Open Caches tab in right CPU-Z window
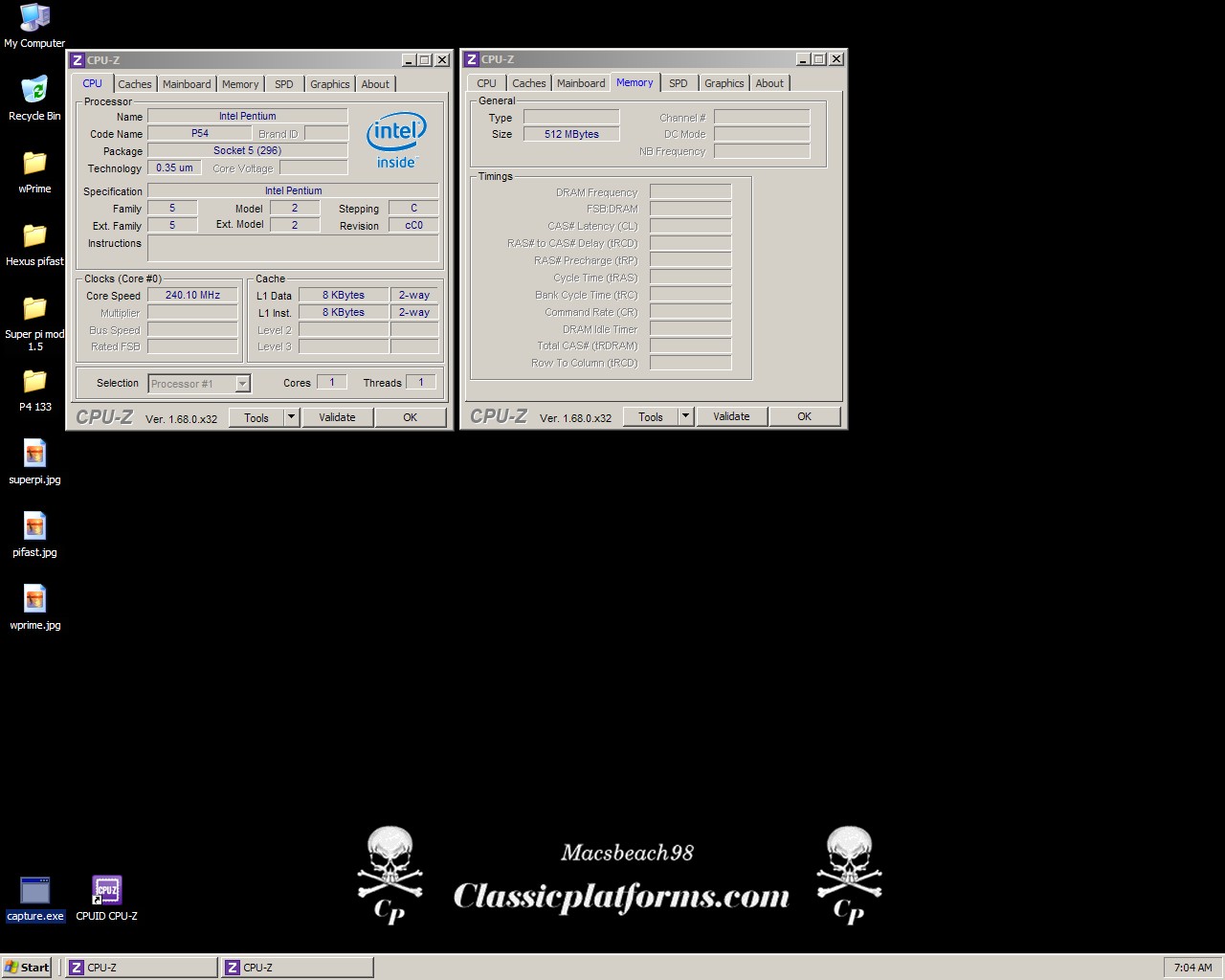 click(x=529, y=83)
